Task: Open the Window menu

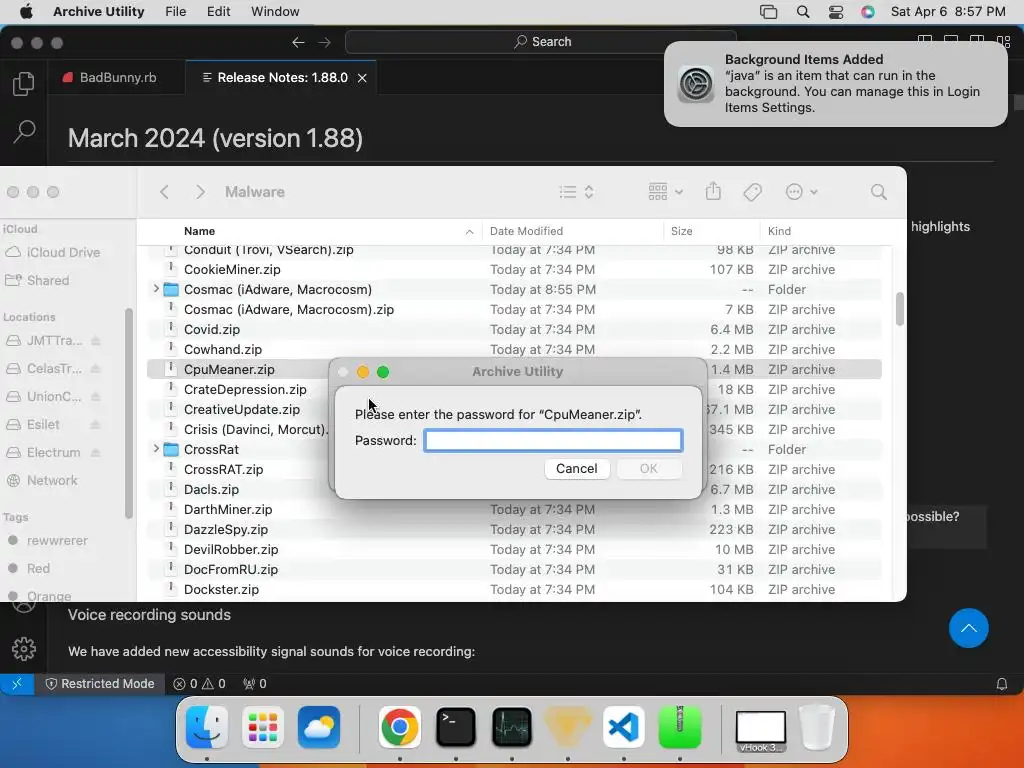Action: (x=275, y=12)
